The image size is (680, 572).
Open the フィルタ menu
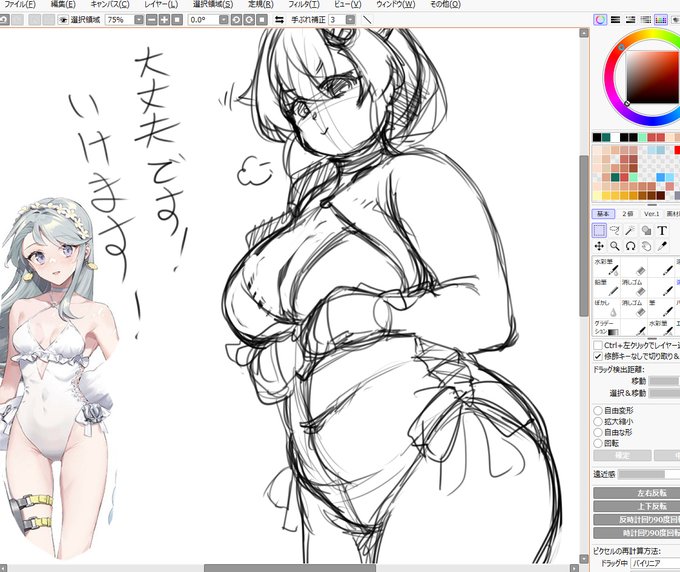tap(304, 4)
